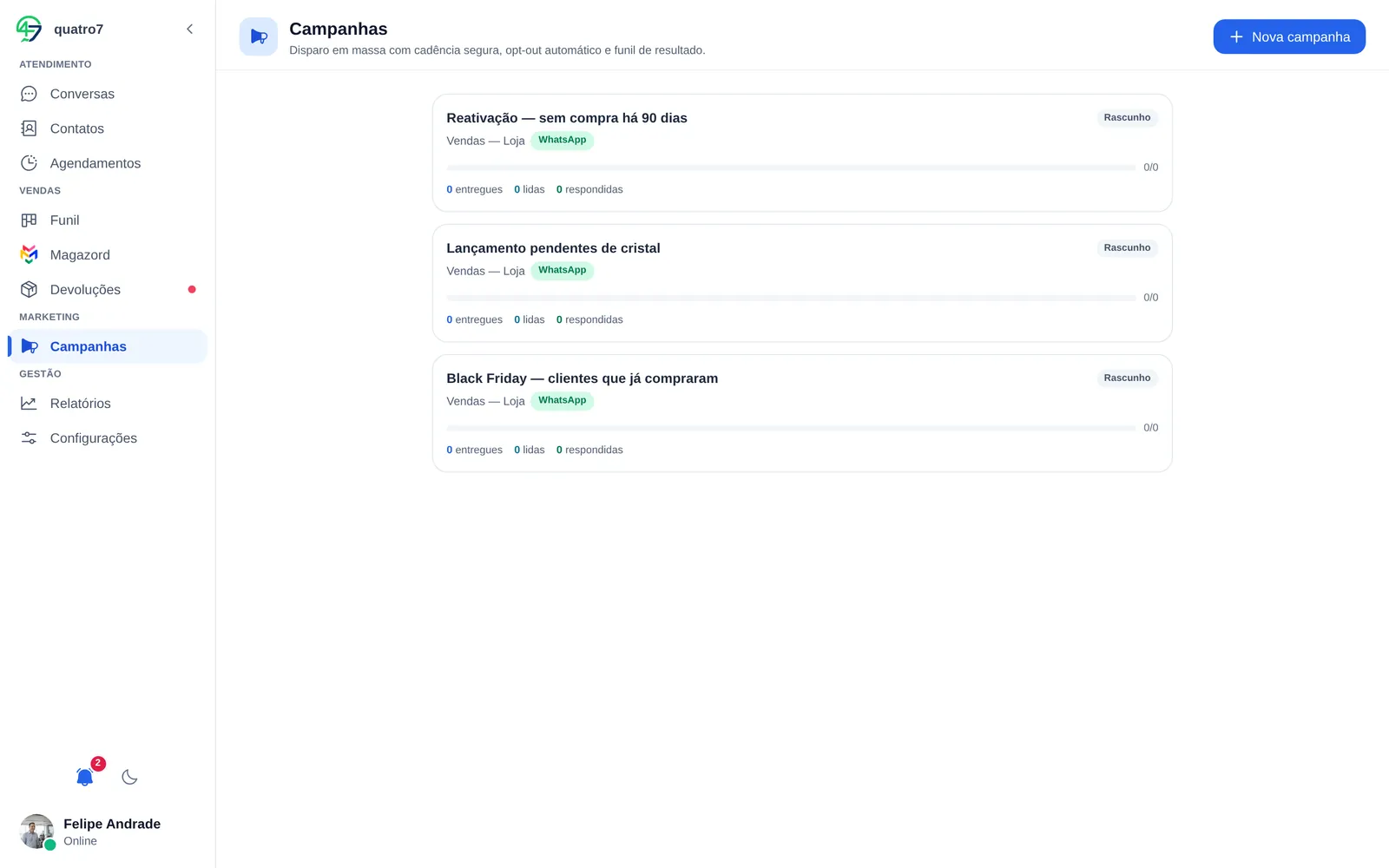1389x868 pixels.
Task: Navigate to Funil in sidebar
Action: (x=108, y=220)
